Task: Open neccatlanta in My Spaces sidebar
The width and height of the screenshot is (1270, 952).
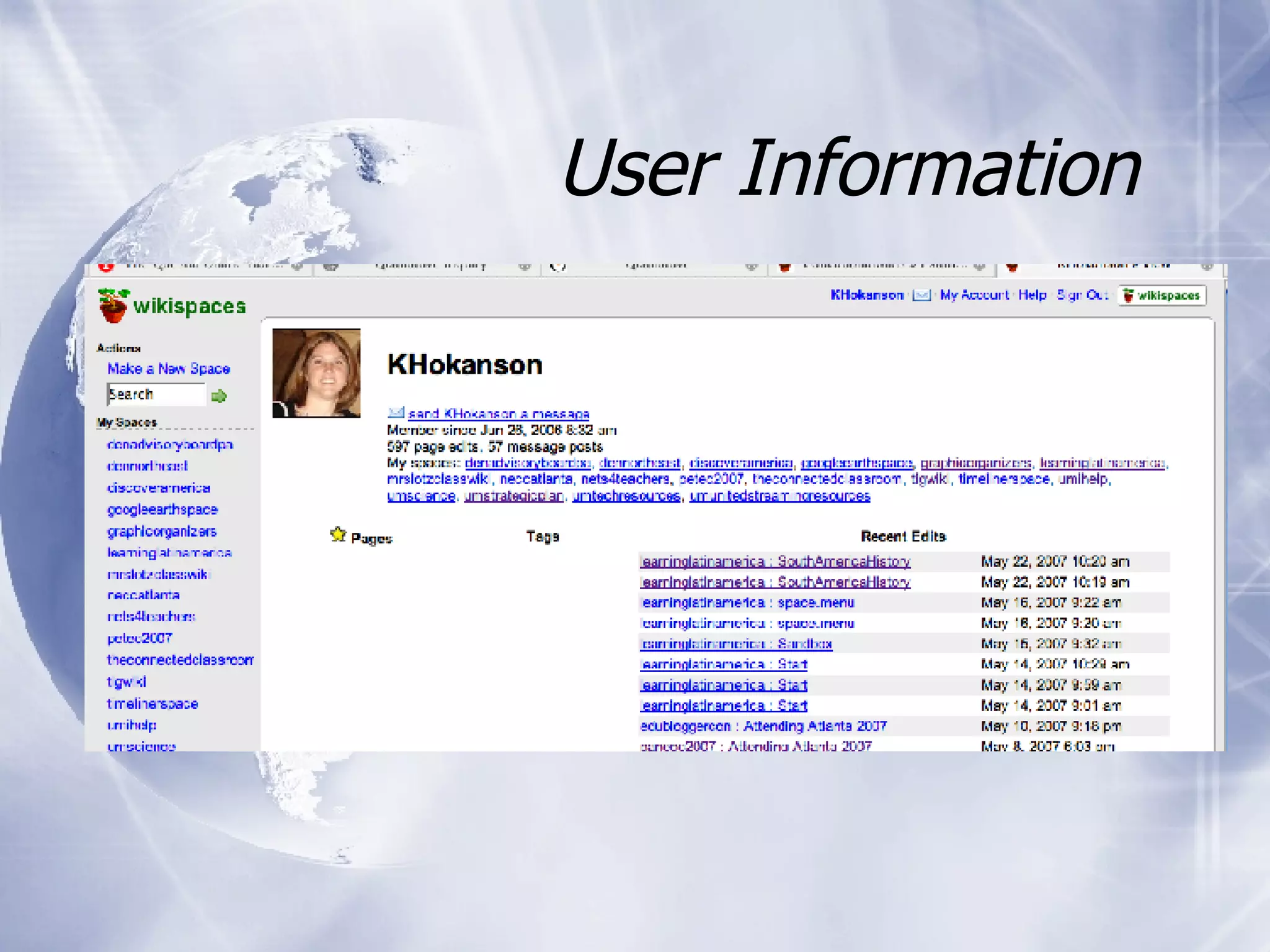Action: (143, 595)
